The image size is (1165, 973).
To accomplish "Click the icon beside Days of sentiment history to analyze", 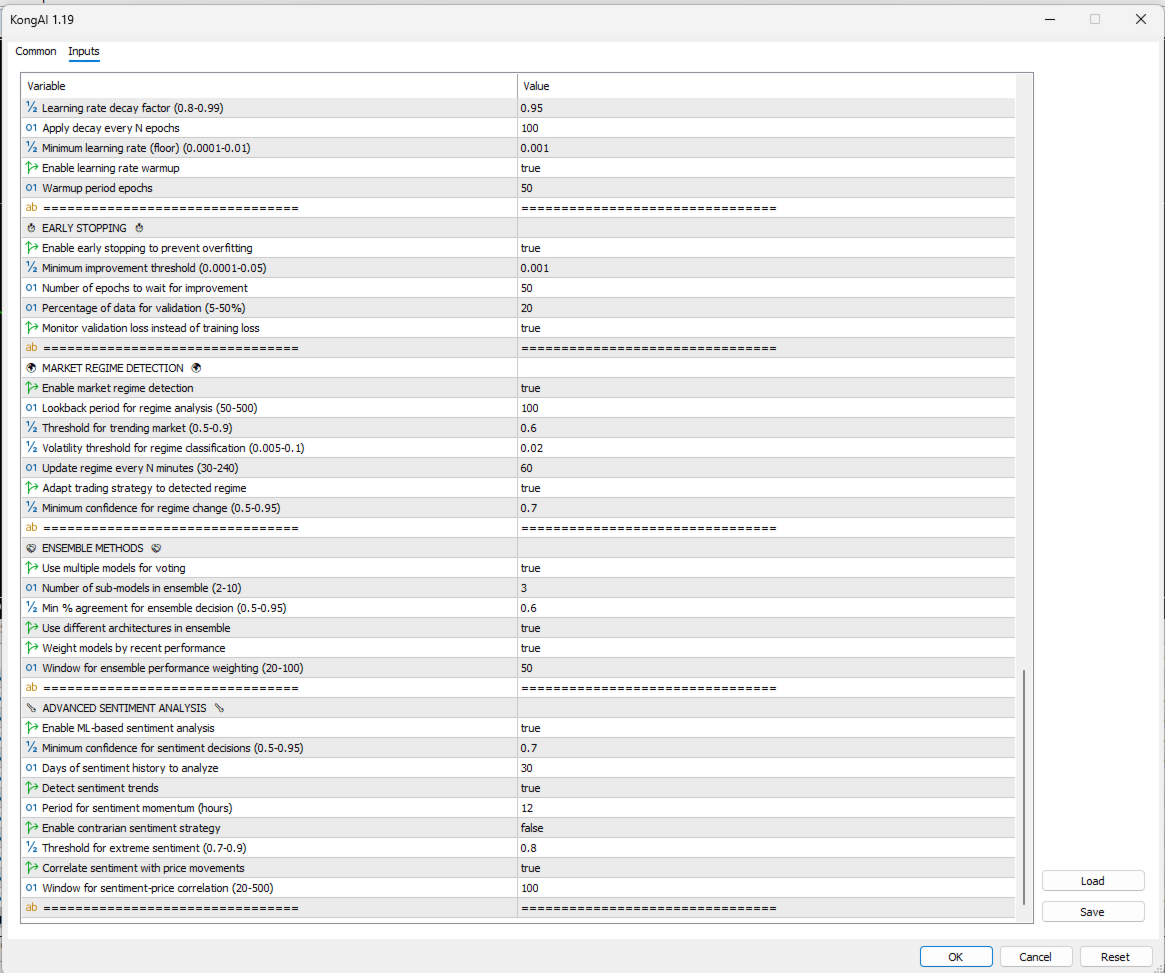I will [31, 769].
